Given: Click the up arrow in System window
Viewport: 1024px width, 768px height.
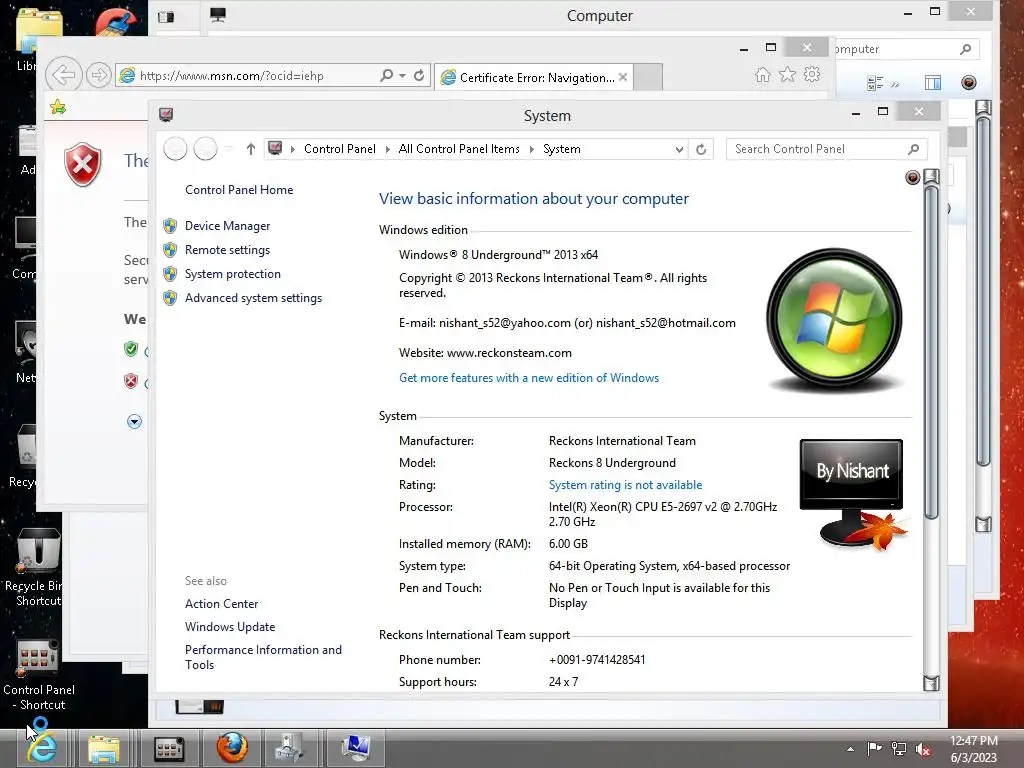Looking at the screenshot, I should [251, 149].
